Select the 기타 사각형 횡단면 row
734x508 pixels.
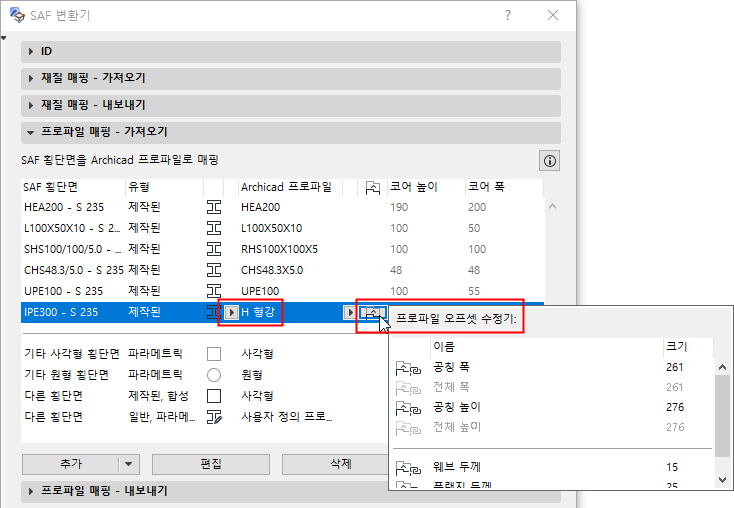(x=205, y=354)
